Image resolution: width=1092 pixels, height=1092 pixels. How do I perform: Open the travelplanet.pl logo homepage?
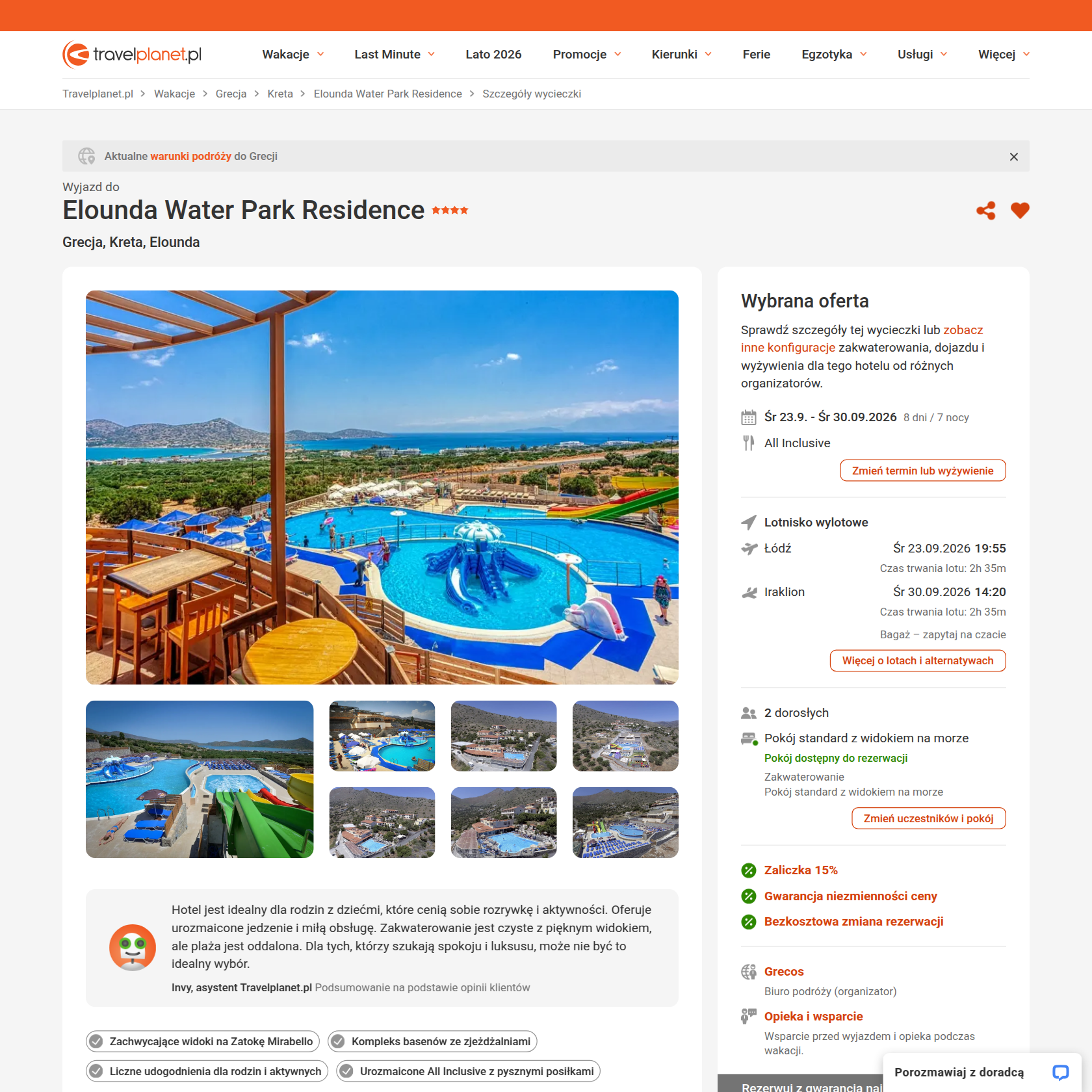pyautogui.click(x=132, y=55)
